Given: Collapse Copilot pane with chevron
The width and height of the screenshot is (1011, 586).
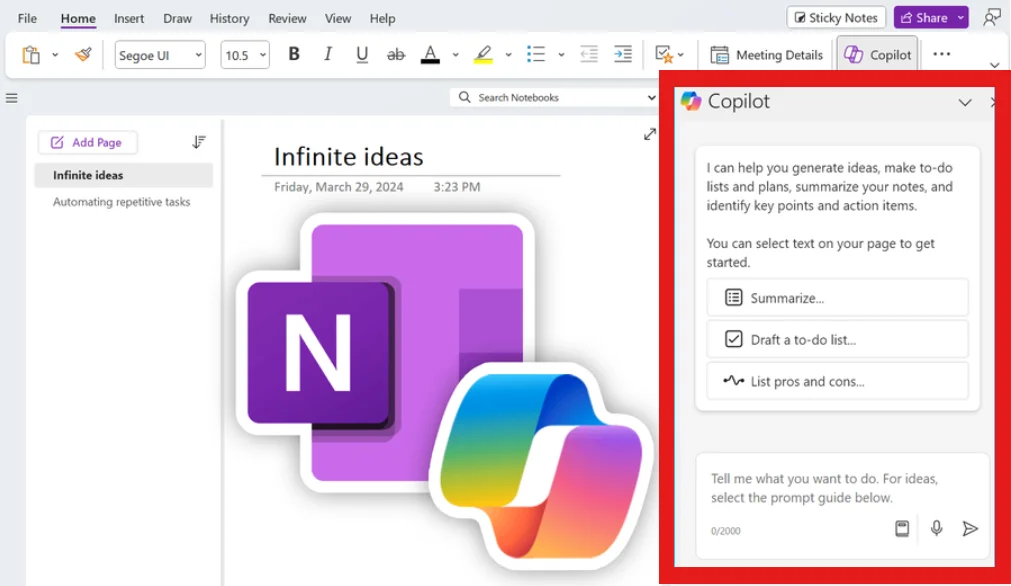Looking at the screenshot, I should tap(965, 103).
